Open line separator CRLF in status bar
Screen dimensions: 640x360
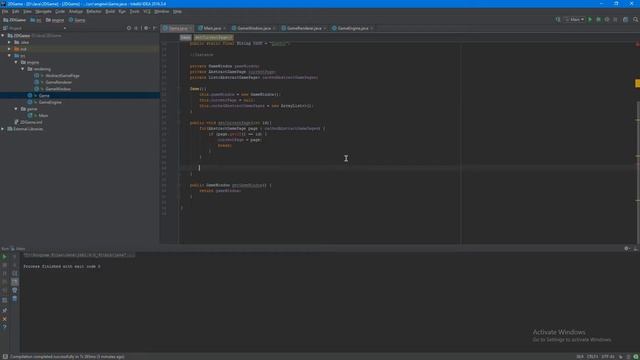click(592, 357)
